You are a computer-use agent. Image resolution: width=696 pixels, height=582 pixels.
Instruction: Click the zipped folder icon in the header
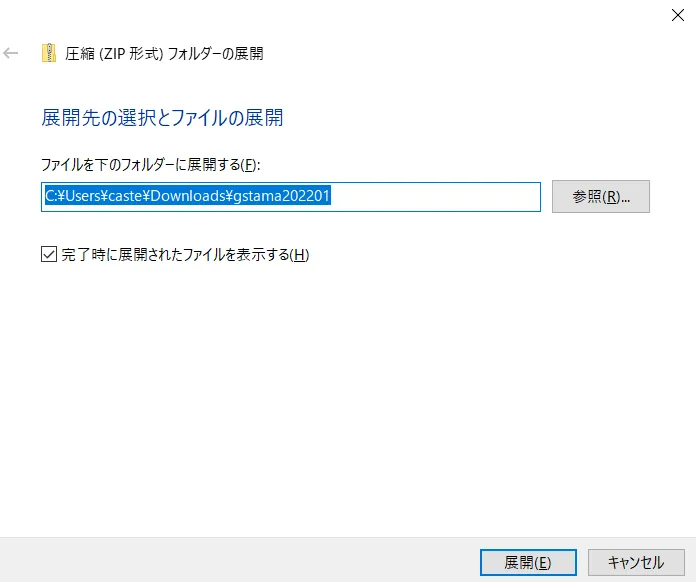pos(49,53)
